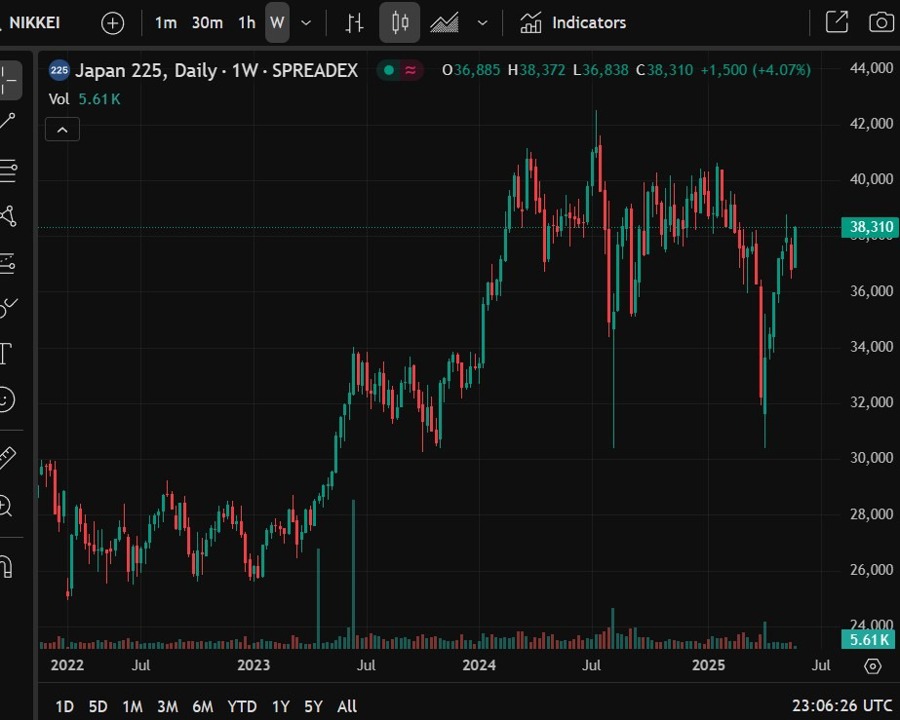This screenshot has height=720, width=900.
Task: Select the trend line drawing tool
Action: tap(8, 122)
